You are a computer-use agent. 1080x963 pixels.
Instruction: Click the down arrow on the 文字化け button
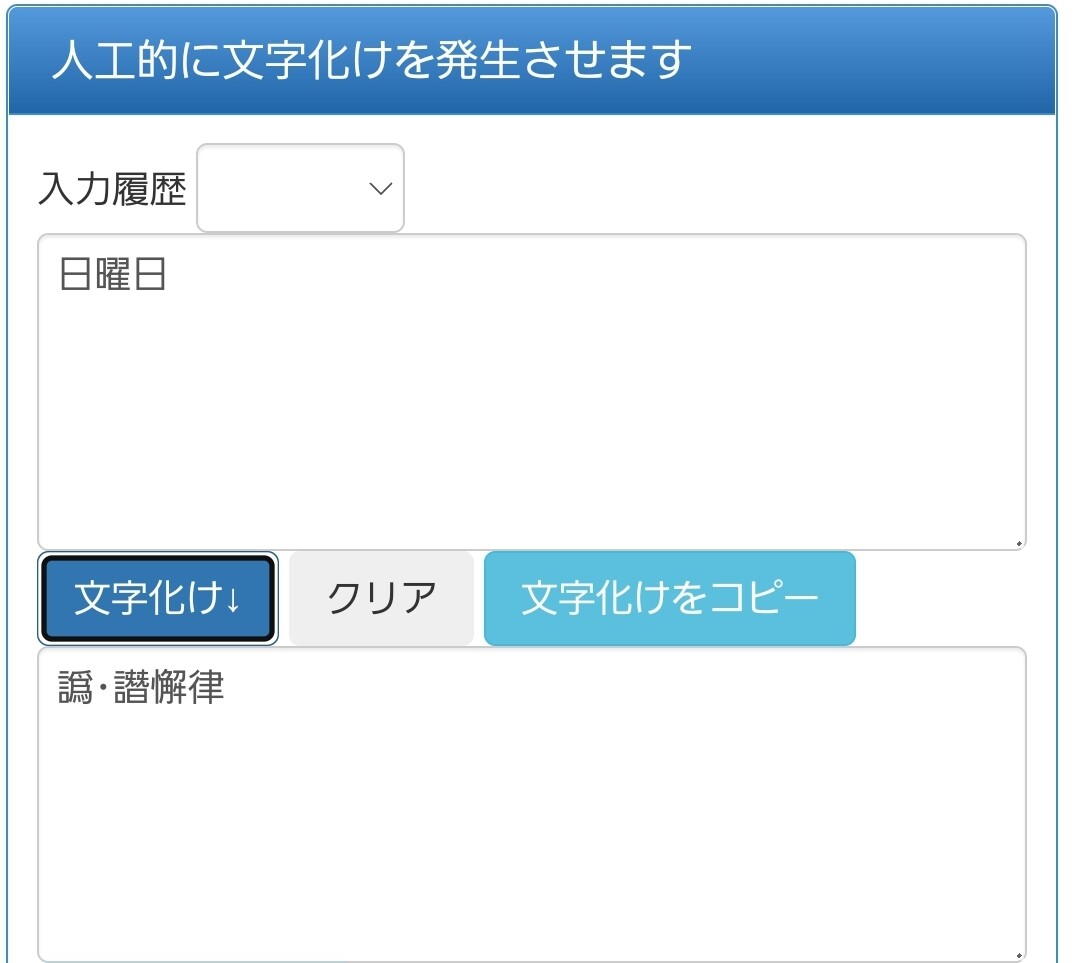[x=232, y=600]
